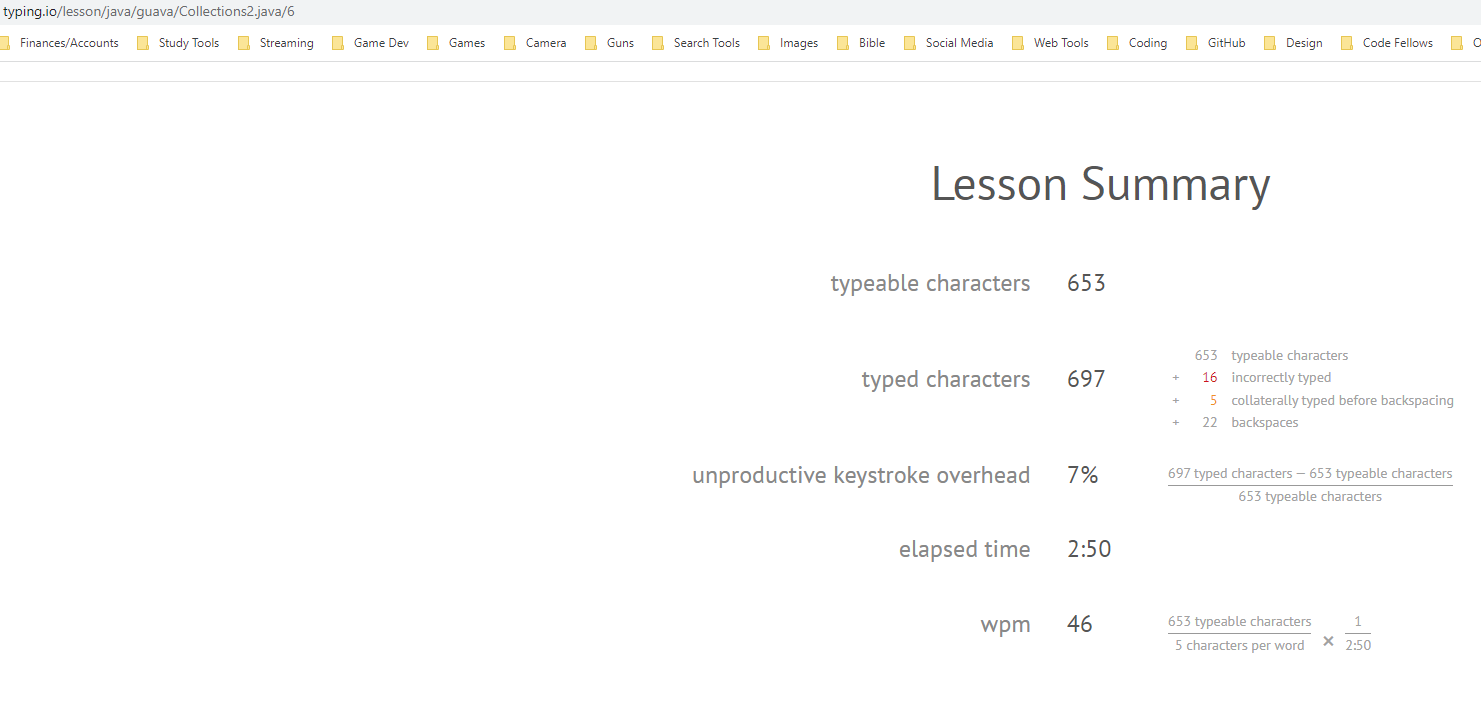Viewport: 1481px width, 715px height.
Task: Click the Finances/Accounts folder icon
Action: [x=7, y=43]
